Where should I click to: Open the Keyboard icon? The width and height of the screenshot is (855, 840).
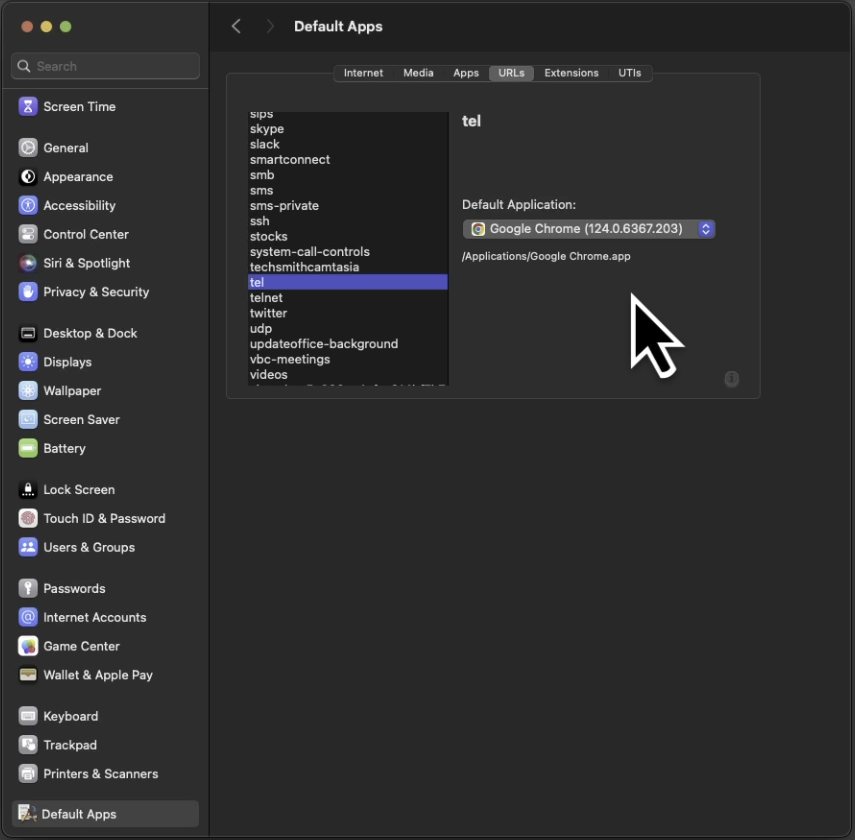(x=28, y=716)
